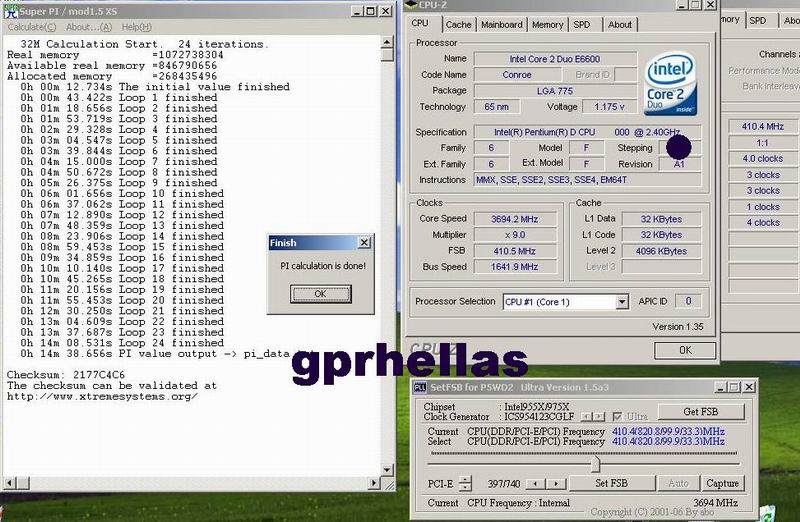Screen dimensions: 800x522
Task: Click the Loop 24 finished line
Action: [122, 343]
